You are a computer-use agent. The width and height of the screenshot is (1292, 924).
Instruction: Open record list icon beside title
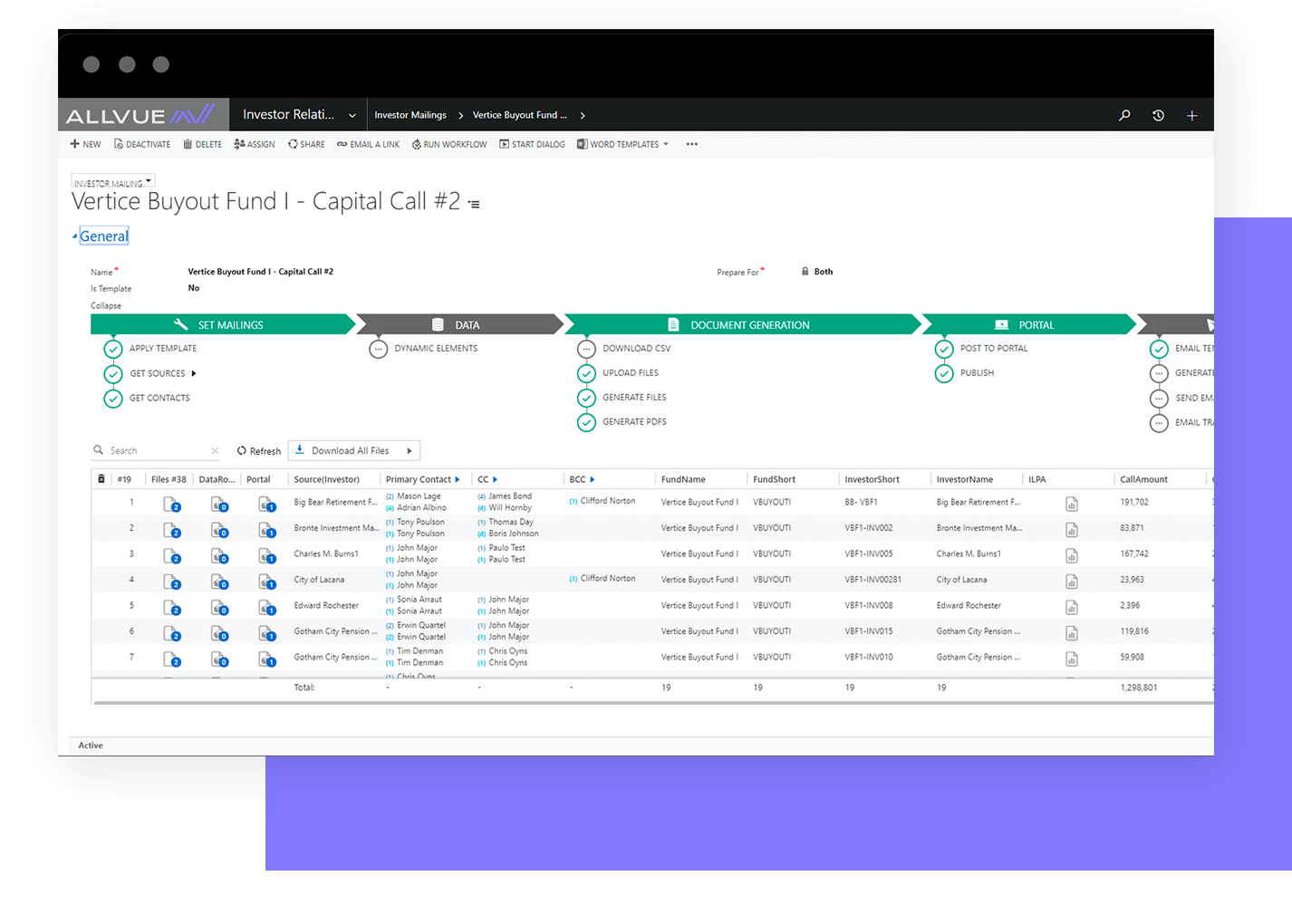(x=474, y=204)
